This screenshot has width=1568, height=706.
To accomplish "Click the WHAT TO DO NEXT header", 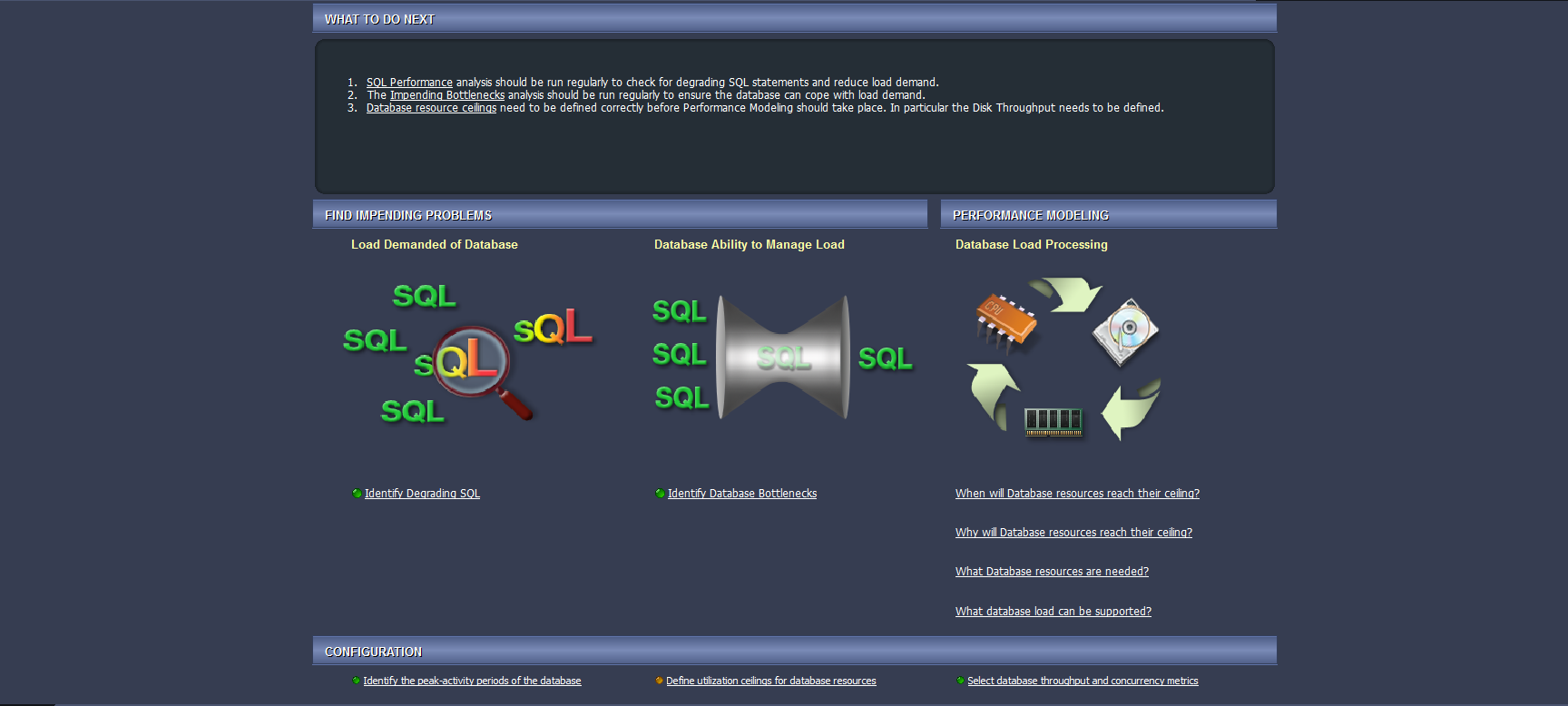I will pos(794,19).
